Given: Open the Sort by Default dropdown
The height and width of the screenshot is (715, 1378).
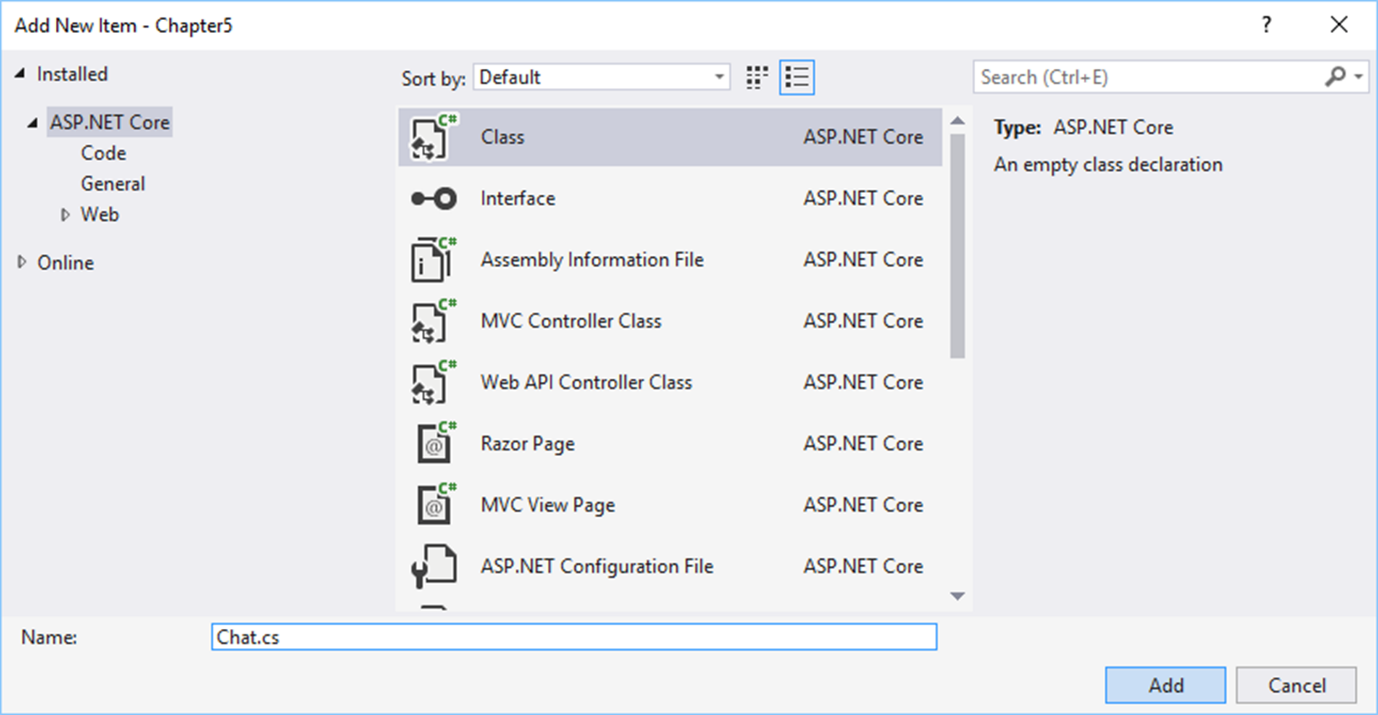Looking at the screenshot, I should (602, 77).
